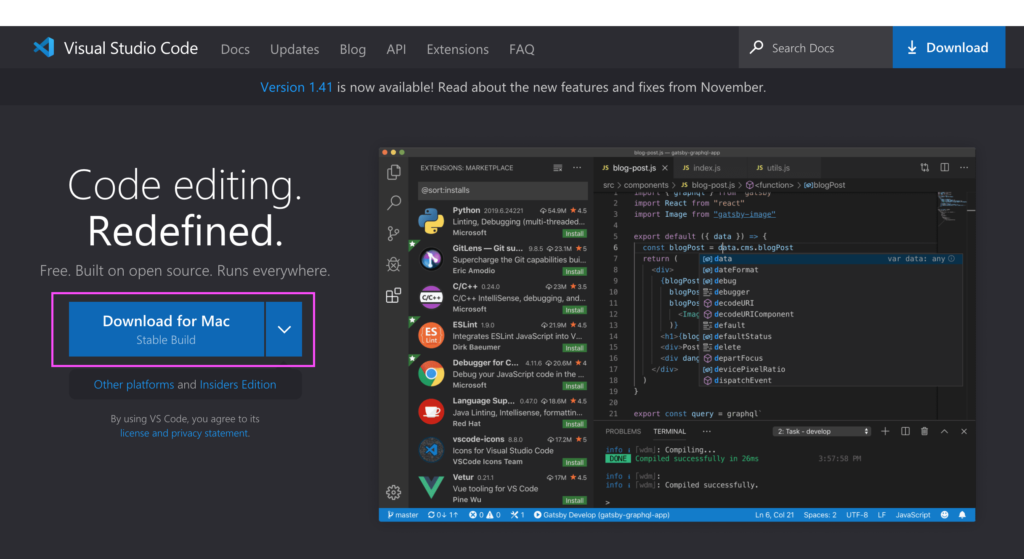
Task: Click the sync changes status bar icon
Action: [x=443, y=515]
